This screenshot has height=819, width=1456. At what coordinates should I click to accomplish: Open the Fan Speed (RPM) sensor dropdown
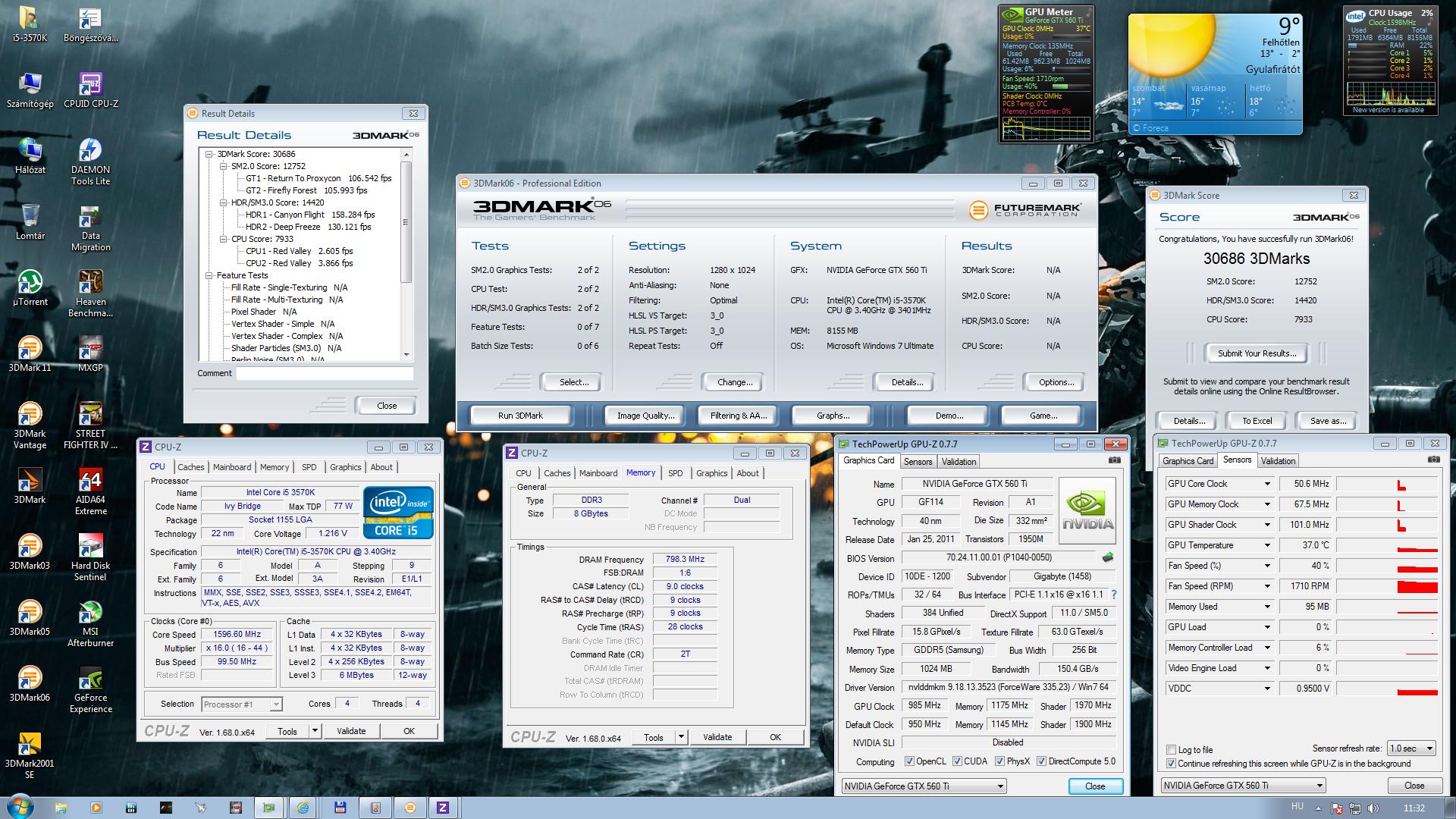(1266, 586)
